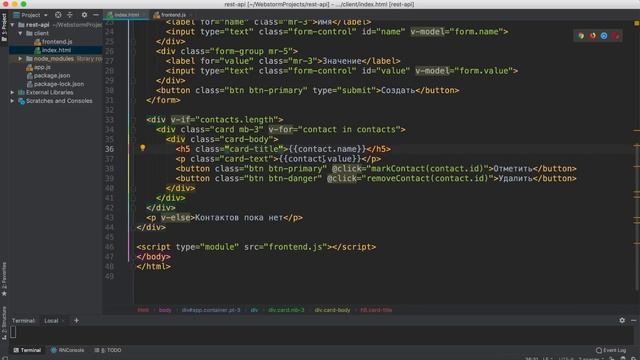Select the Local terminal tab

[51, 320]
